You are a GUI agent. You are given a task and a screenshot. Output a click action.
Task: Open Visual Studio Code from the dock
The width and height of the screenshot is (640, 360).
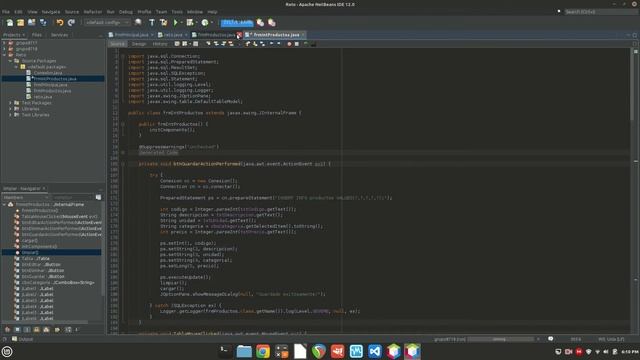(x=375, y=351)
